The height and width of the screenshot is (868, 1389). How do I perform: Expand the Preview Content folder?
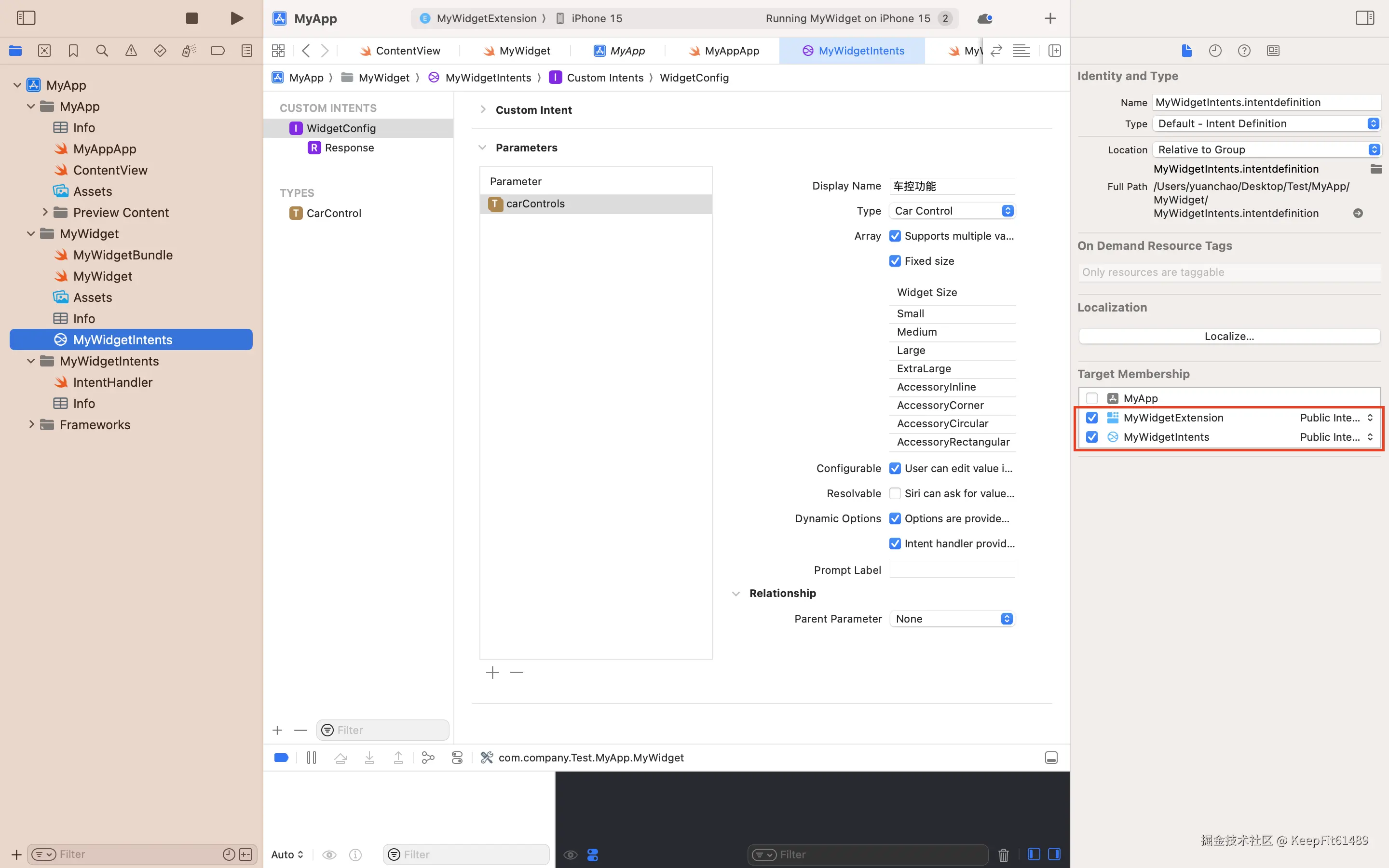pos(45,212)
